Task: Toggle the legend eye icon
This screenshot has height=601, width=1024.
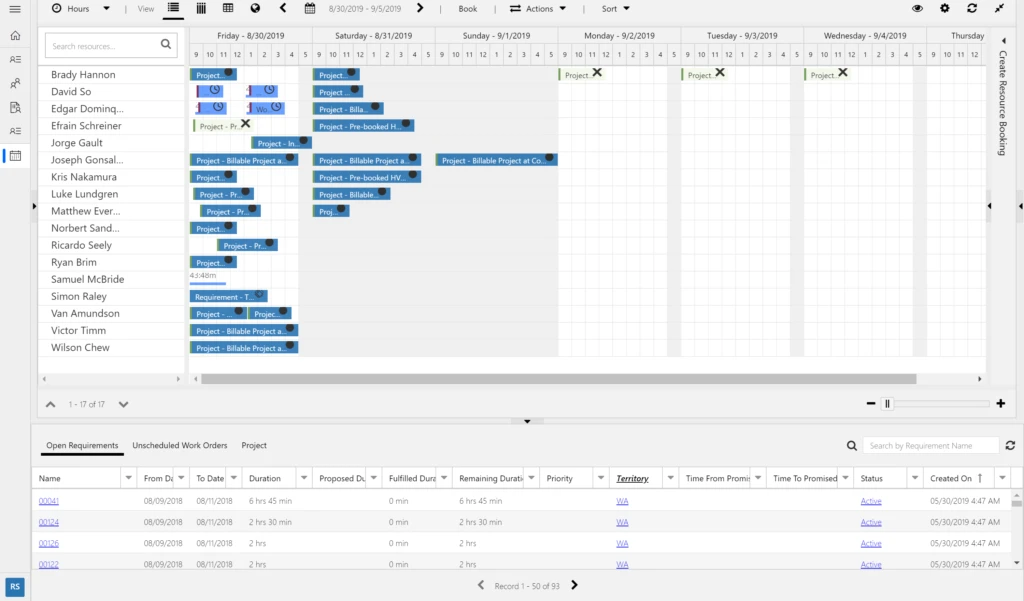Action: pyautogui.click(x=917, y=9)
